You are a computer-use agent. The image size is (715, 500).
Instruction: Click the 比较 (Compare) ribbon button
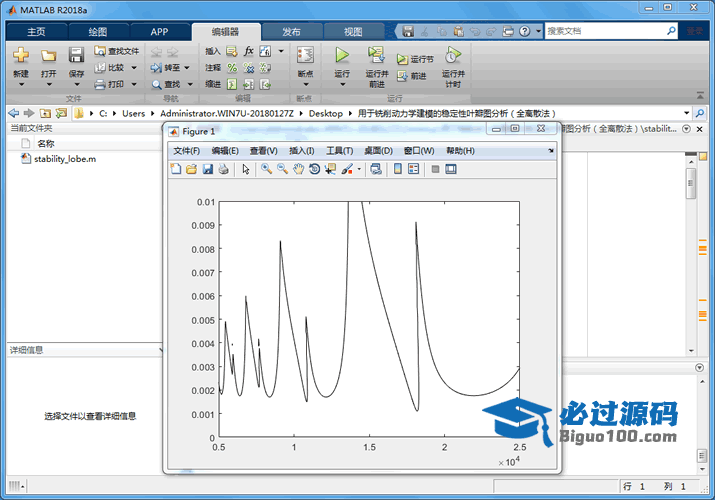point(109,67)
